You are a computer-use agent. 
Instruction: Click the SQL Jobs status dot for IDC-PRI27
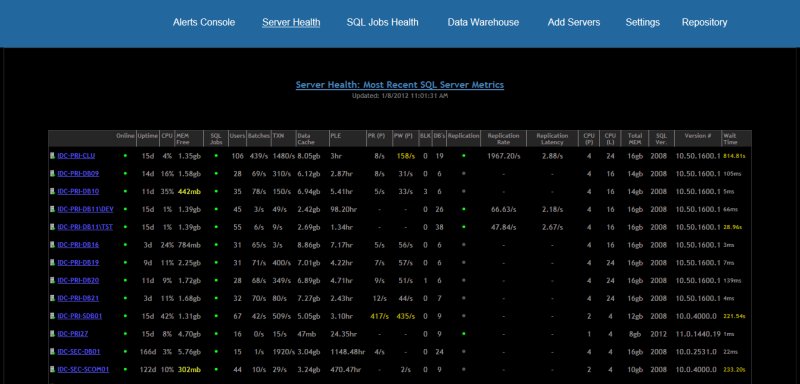[216, 334]
